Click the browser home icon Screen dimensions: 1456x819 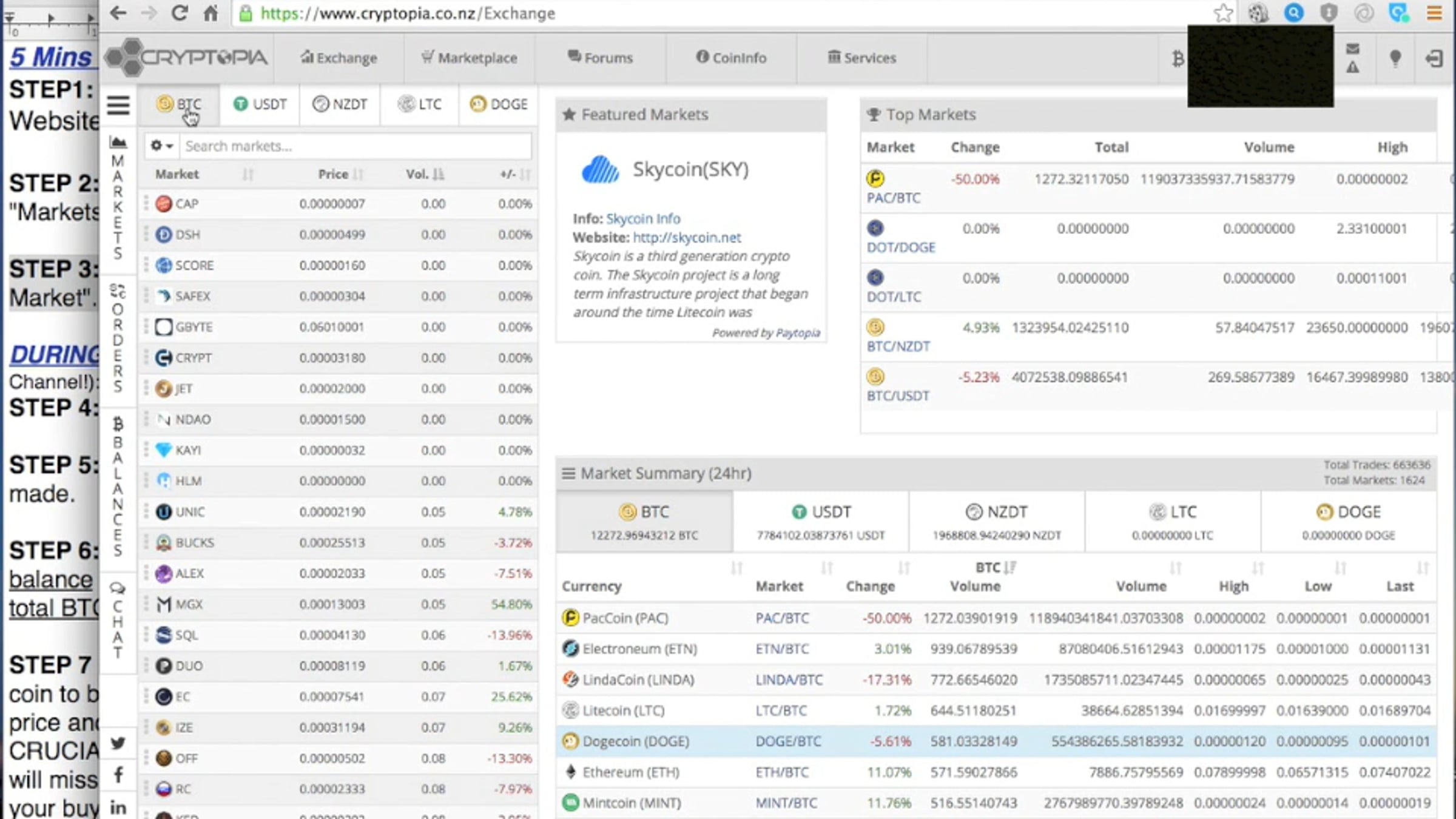coord(211,13)
